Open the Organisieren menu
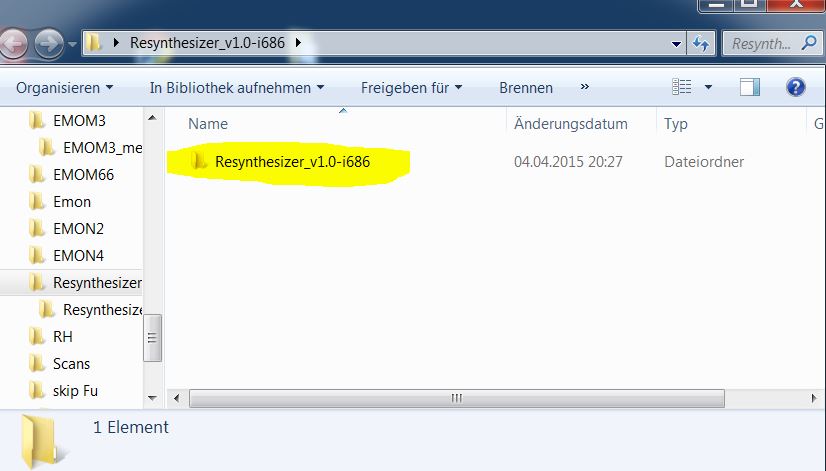Viewport: 826px width, 471px height. [x=64, y=87]
